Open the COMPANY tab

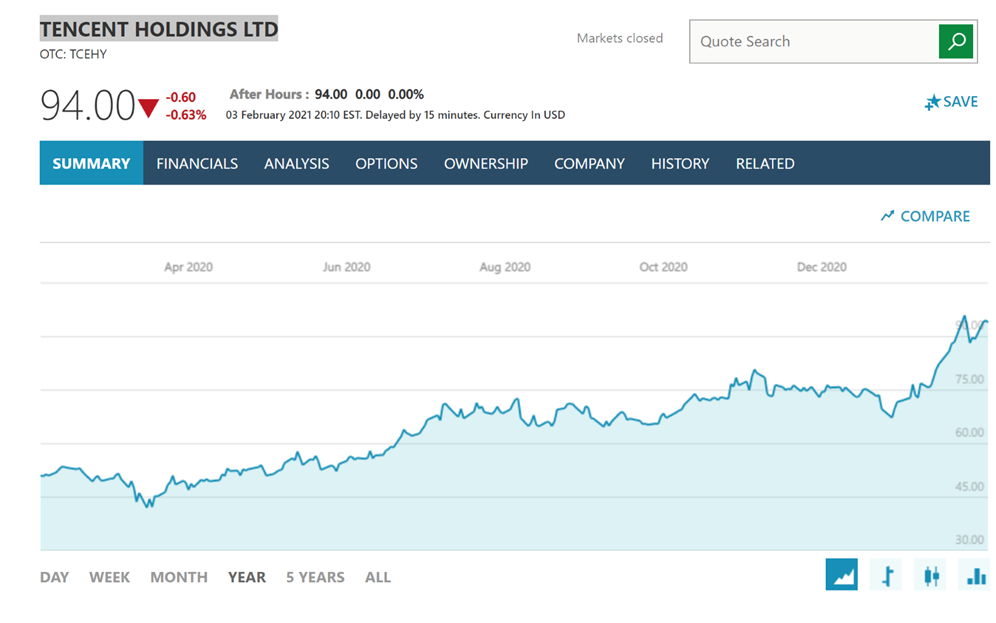coord(589,163)
